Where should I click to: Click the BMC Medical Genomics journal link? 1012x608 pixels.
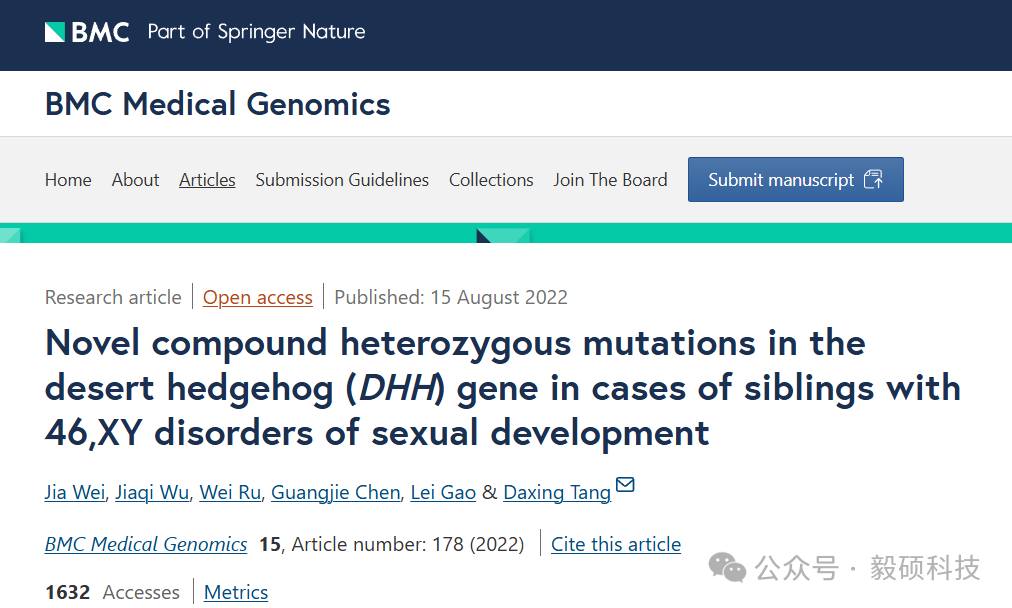point(146,544)
